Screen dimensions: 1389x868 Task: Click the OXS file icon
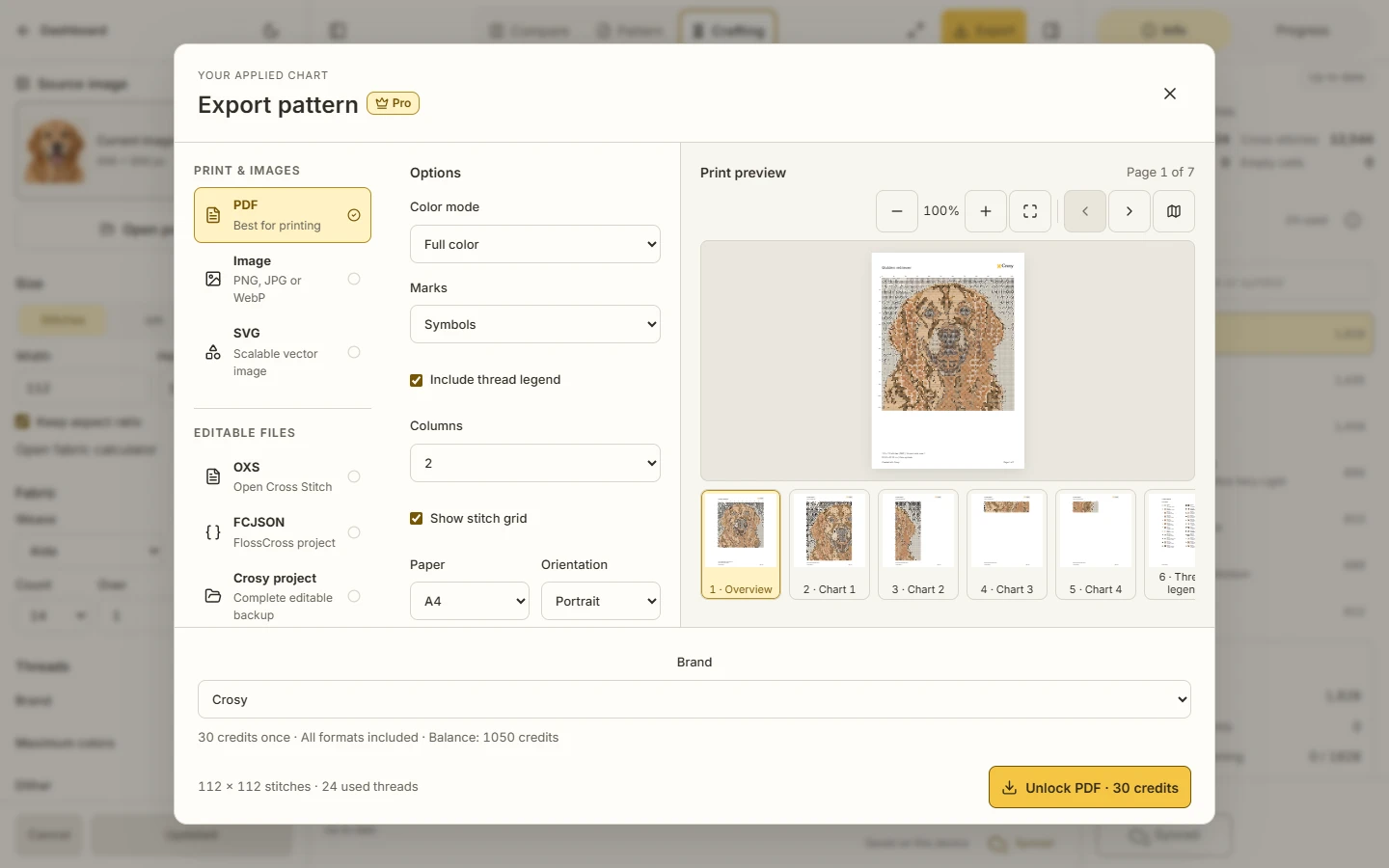(214, 476)
